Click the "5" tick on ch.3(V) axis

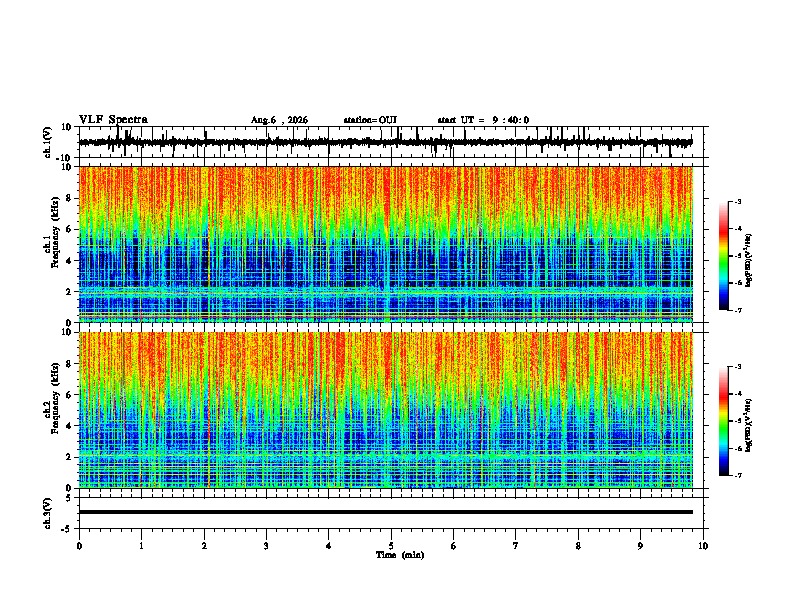tap(69, 498)
